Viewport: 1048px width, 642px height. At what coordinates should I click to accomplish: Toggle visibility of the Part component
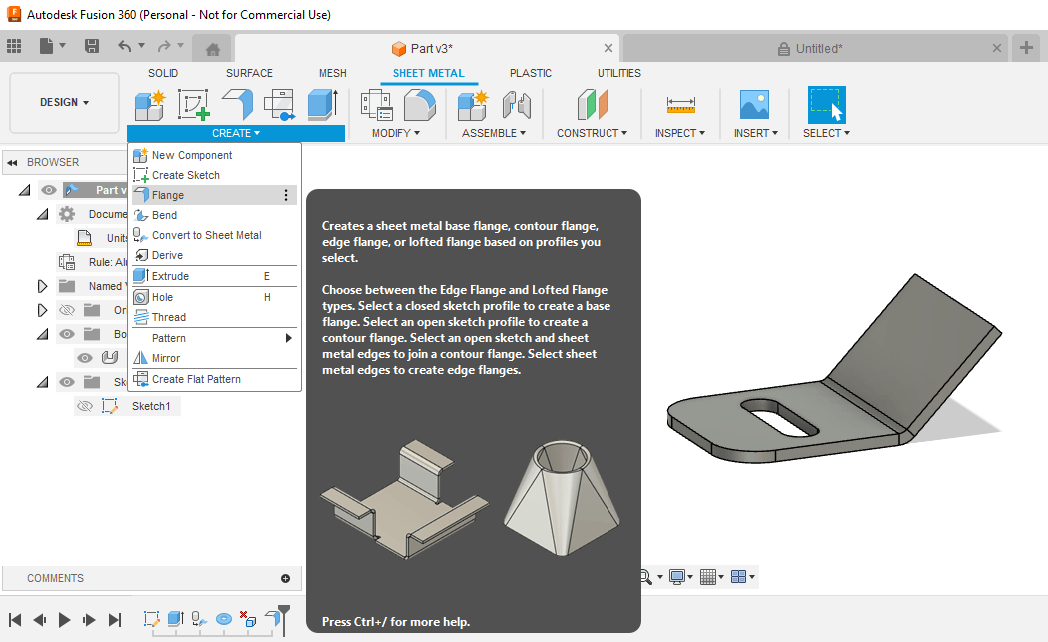pos(48,189)
